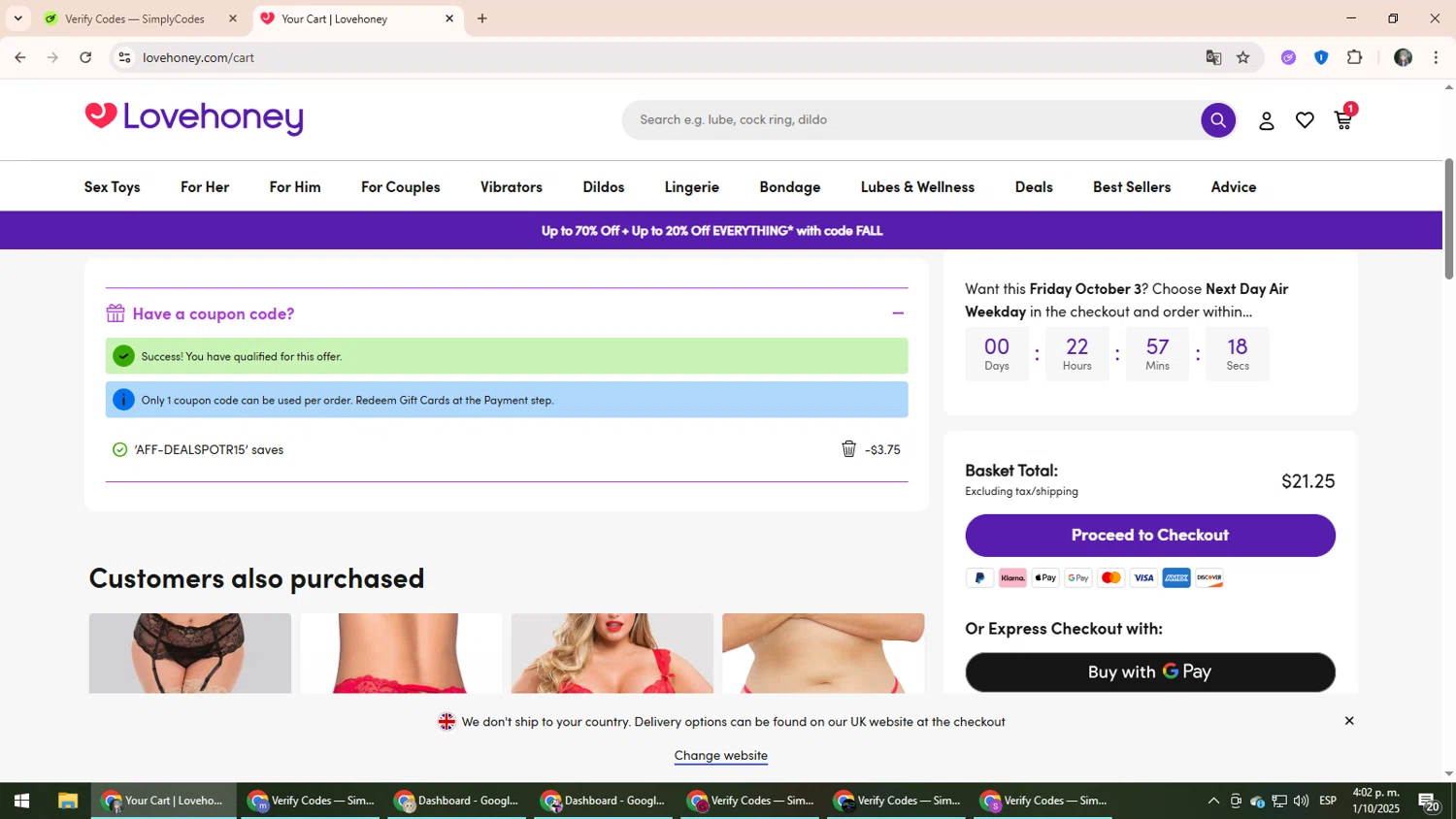Open the browser extensions puzzle icon
1456x819 pixels.
pos(1355,58)
